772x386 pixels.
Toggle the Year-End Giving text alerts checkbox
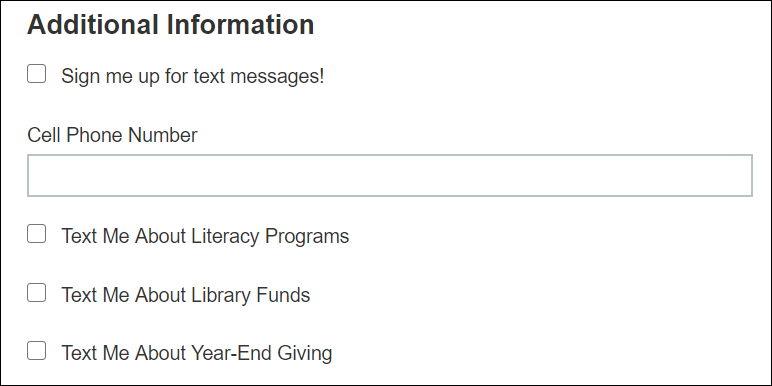pos(36,351)
